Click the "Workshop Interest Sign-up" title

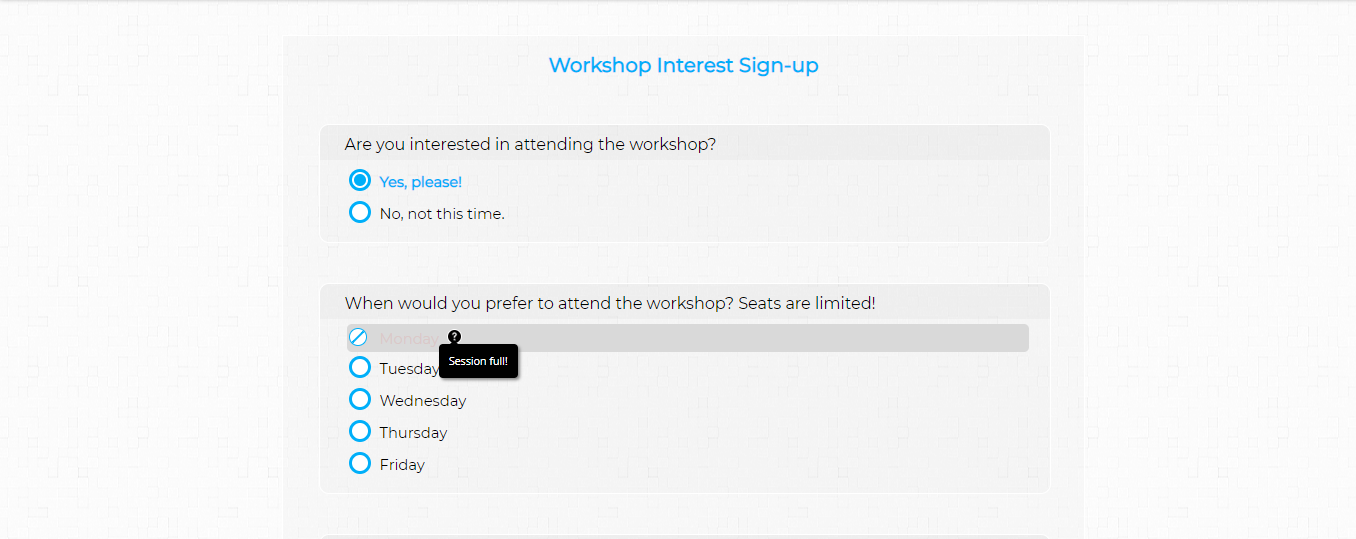point(683,66)
